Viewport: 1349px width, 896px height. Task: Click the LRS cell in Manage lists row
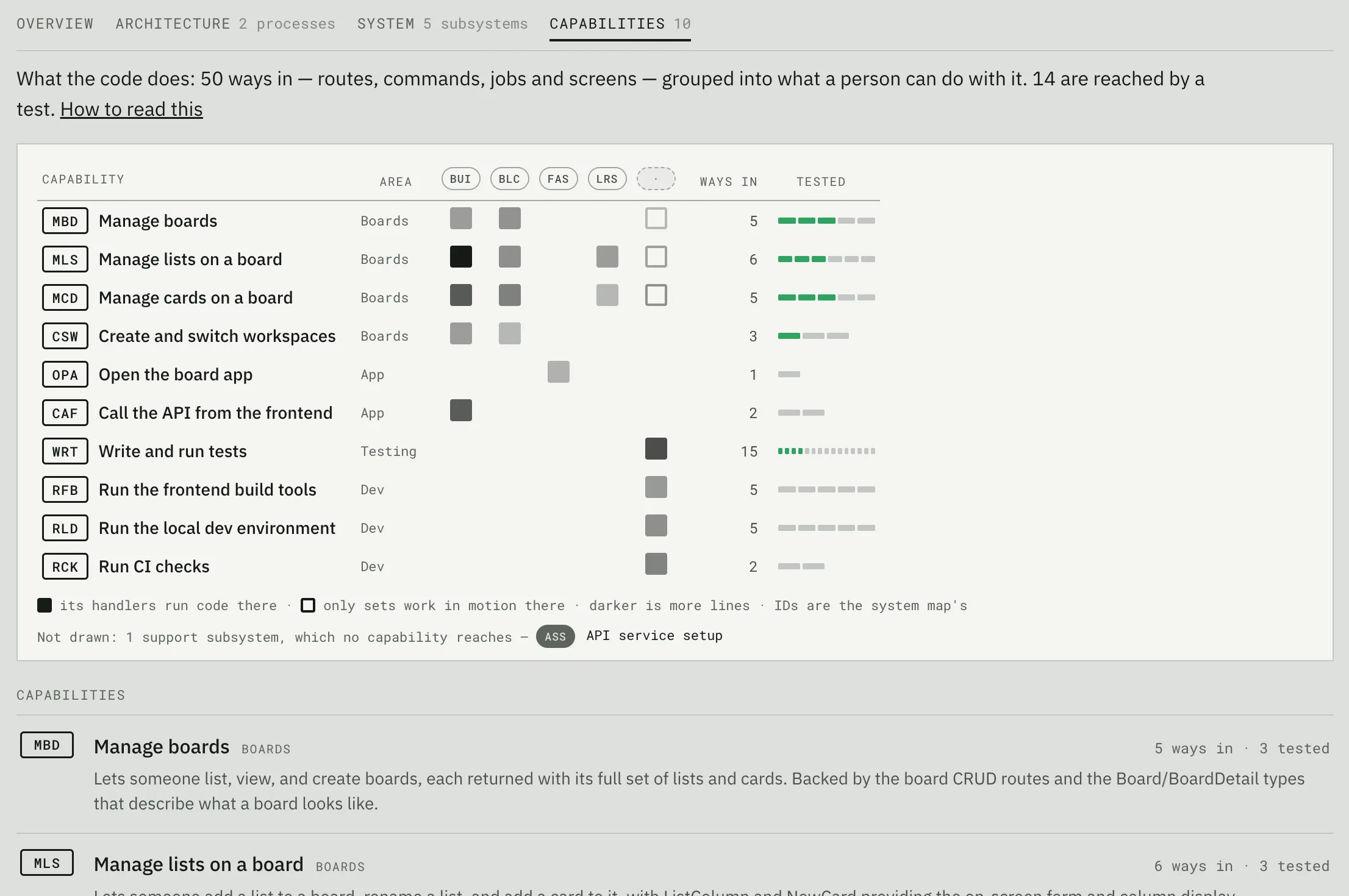click(607, 257)
